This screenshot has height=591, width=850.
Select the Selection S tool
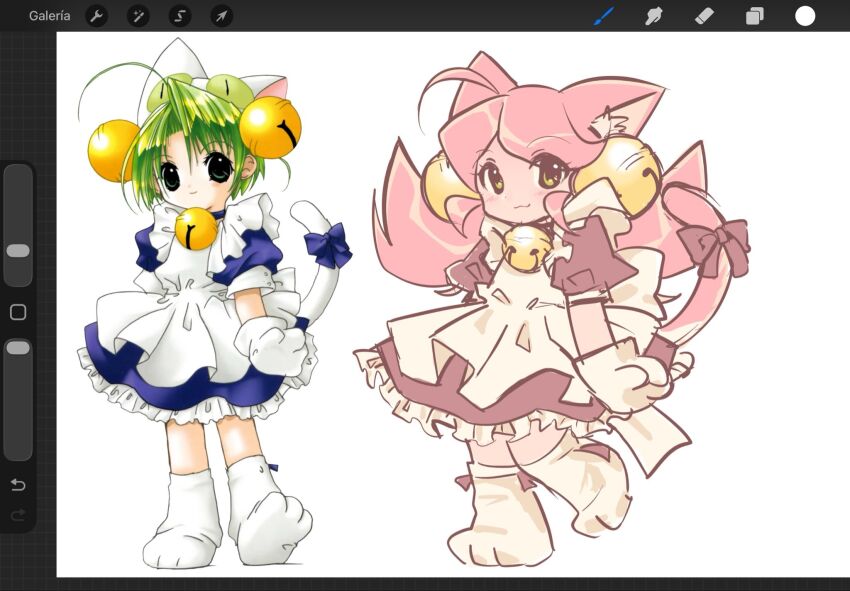[x=180, y=16]
